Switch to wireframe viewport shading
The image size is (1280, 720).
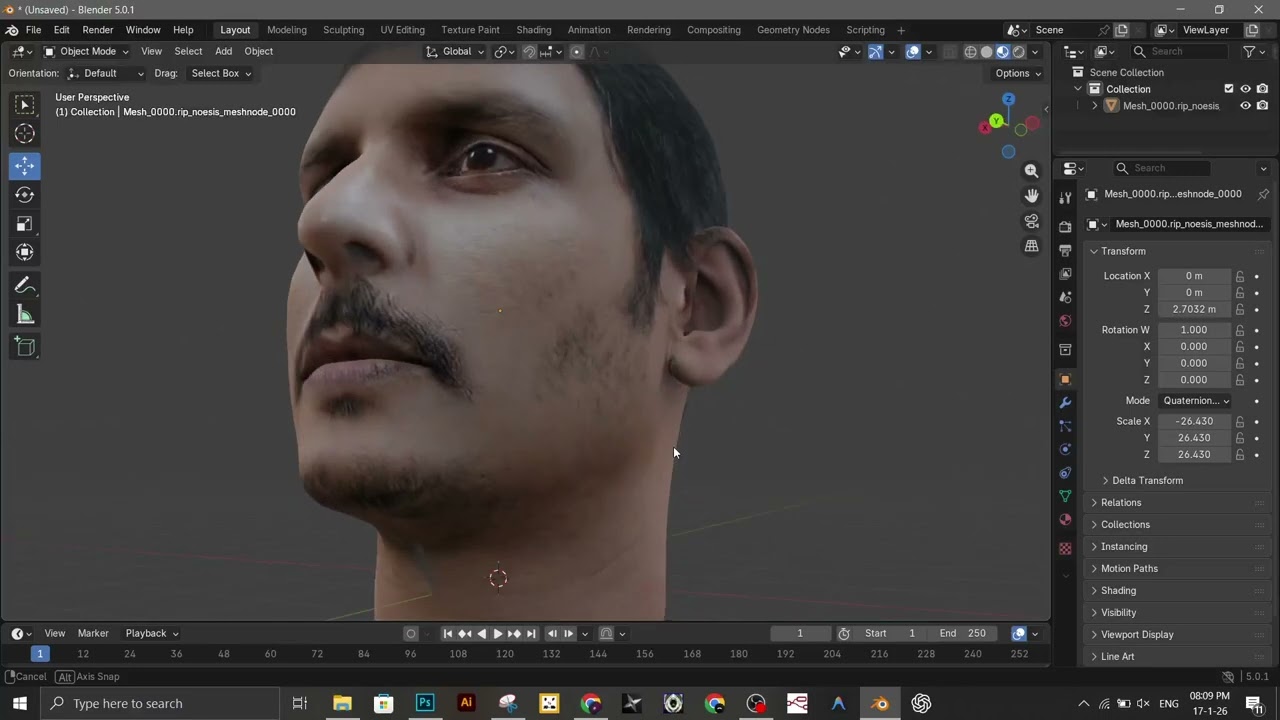pos(970,52)
